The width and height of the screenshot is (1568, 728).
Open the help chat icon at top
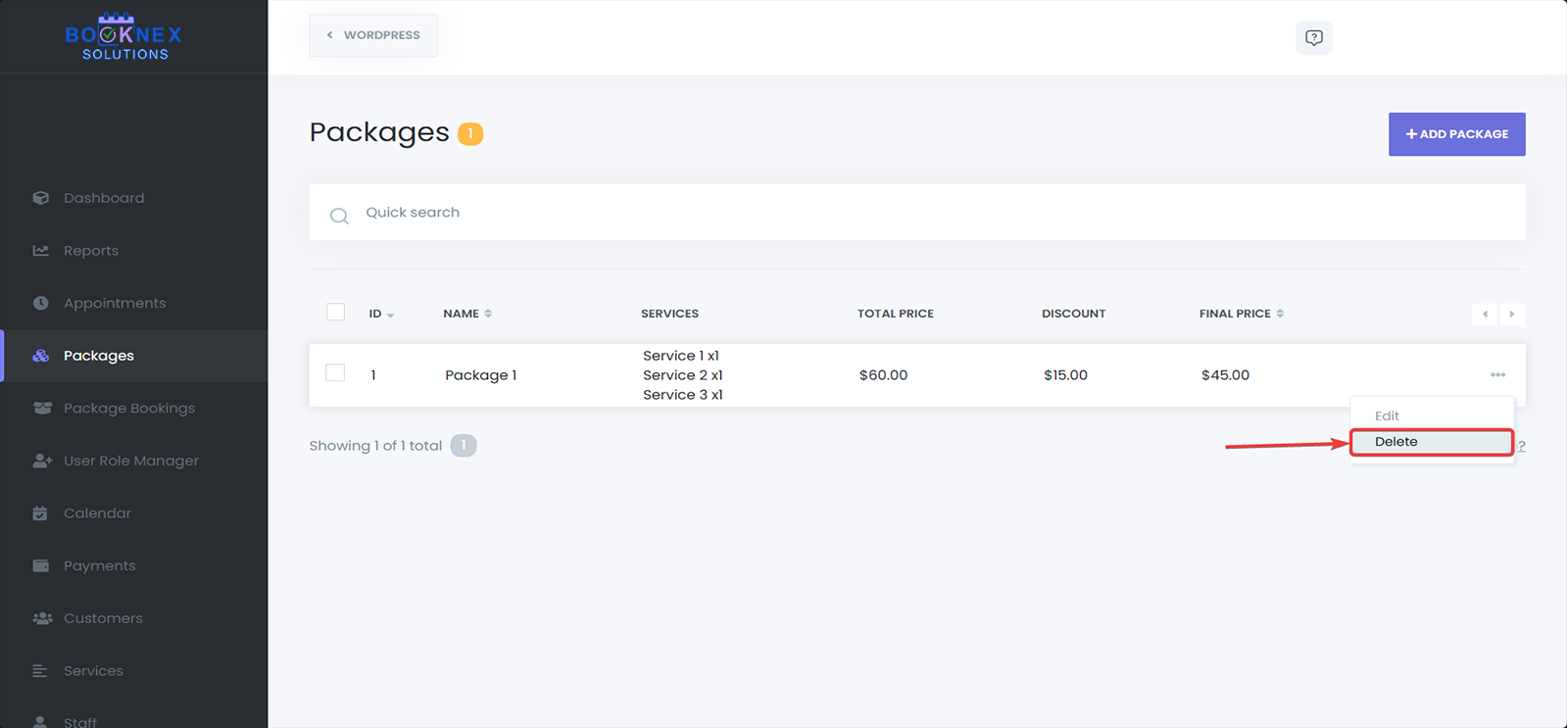pos(1313,37)
